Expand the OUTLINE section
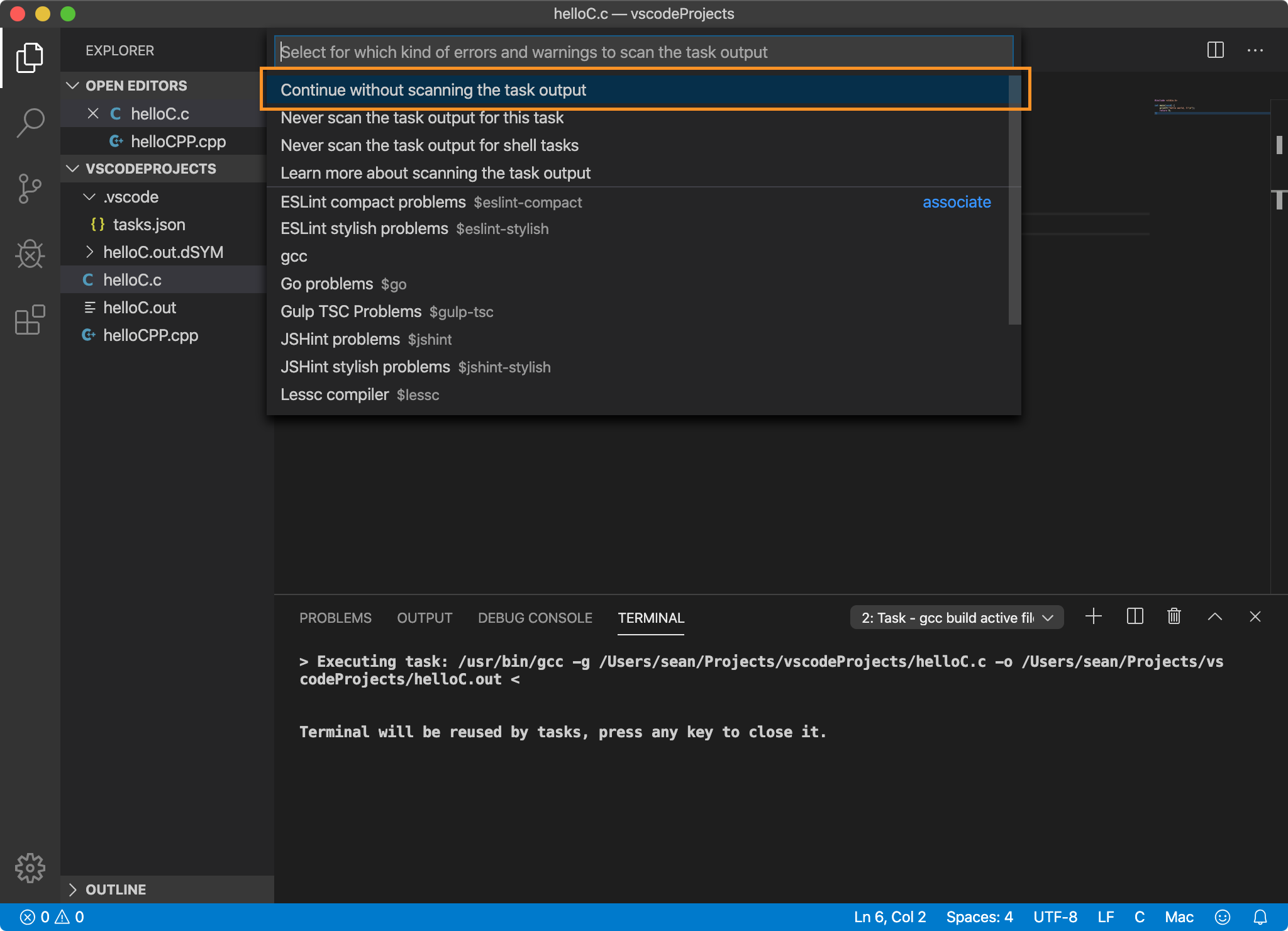This screenshot has width=1288, height=931. click(116, 889)
